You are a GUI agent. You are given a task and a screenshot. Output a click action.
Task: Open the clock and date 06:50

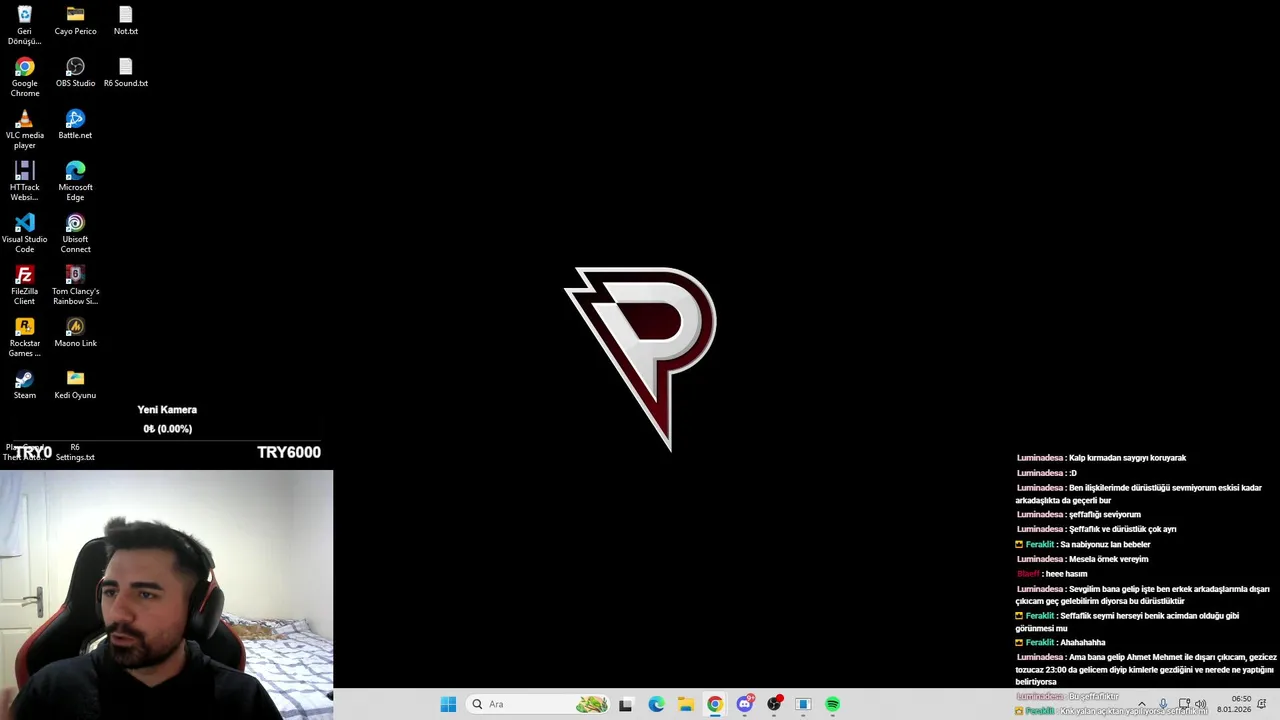click(1235, 704)
